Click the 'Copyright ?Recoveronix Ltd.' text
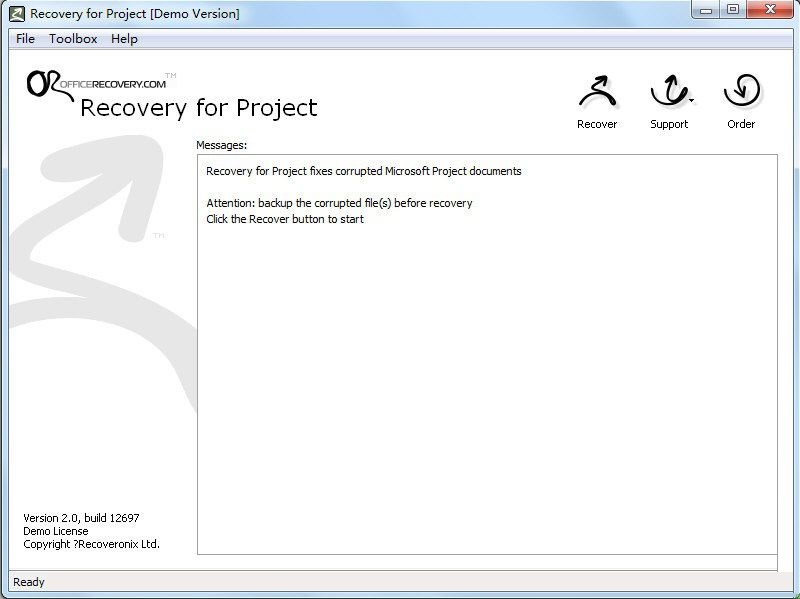The height and width of the screenshot is (599, 800). tap(91, 544)
